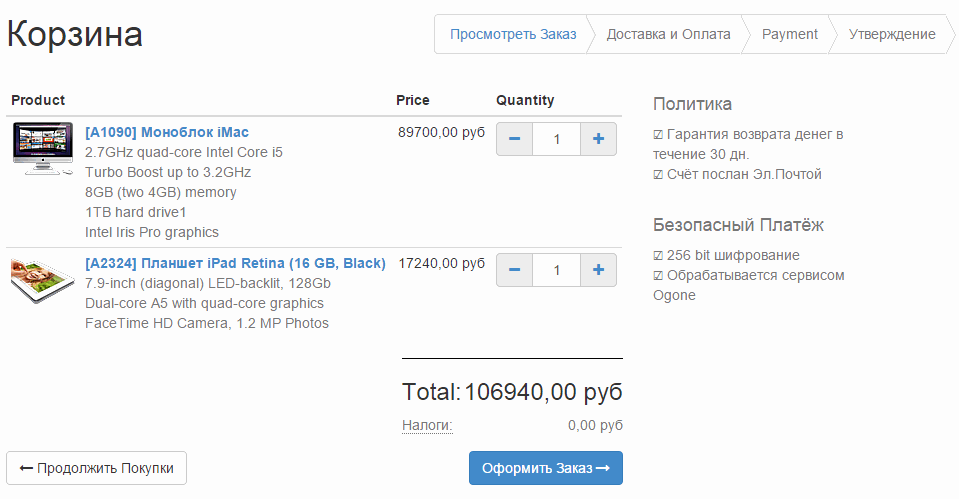Open the iPad Retina product thumbnail
959x499 pixels.
pyautogui.click(x=43, y=280)
